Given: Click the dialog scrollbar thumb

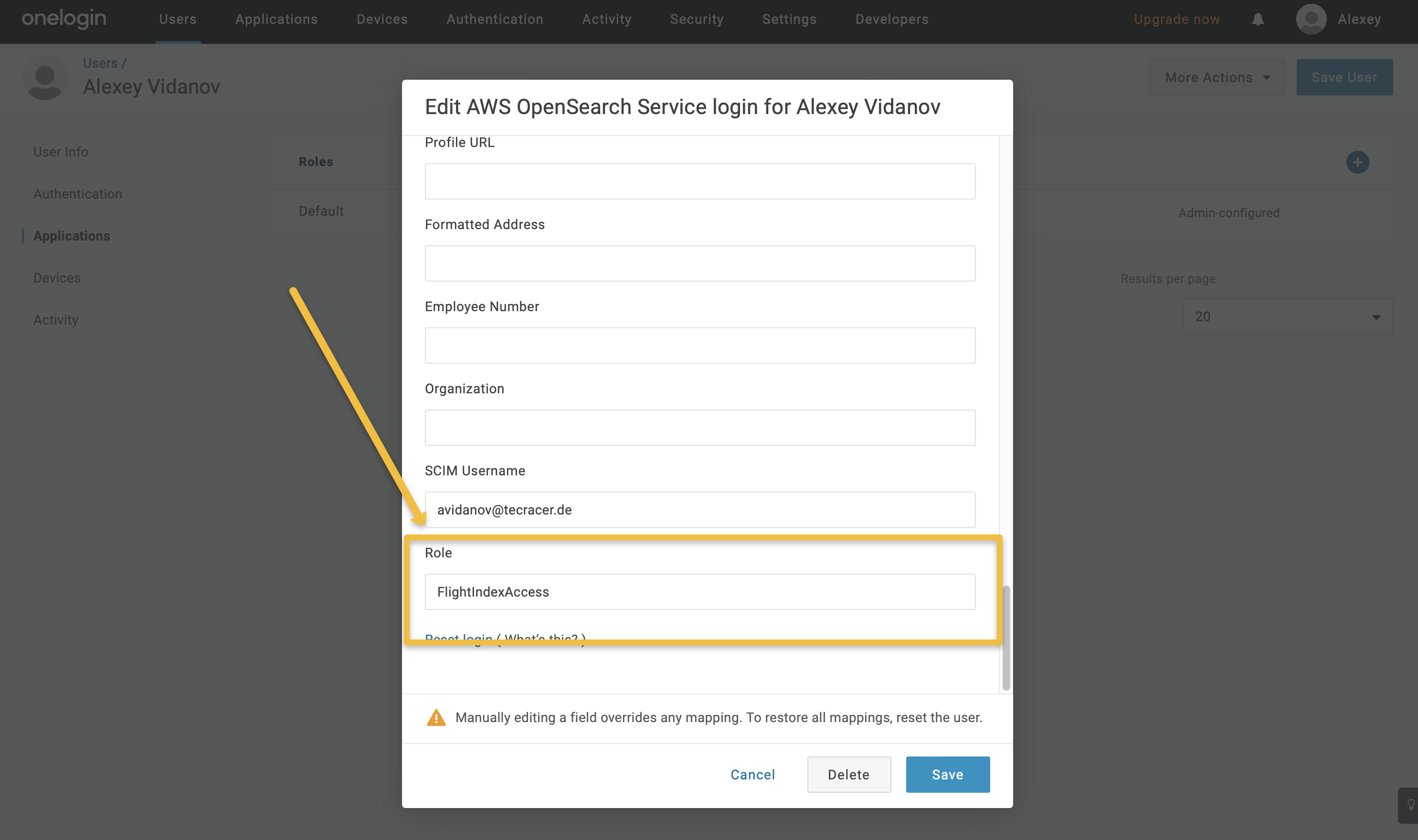Looking at the screenshot, I should 1006,638.
